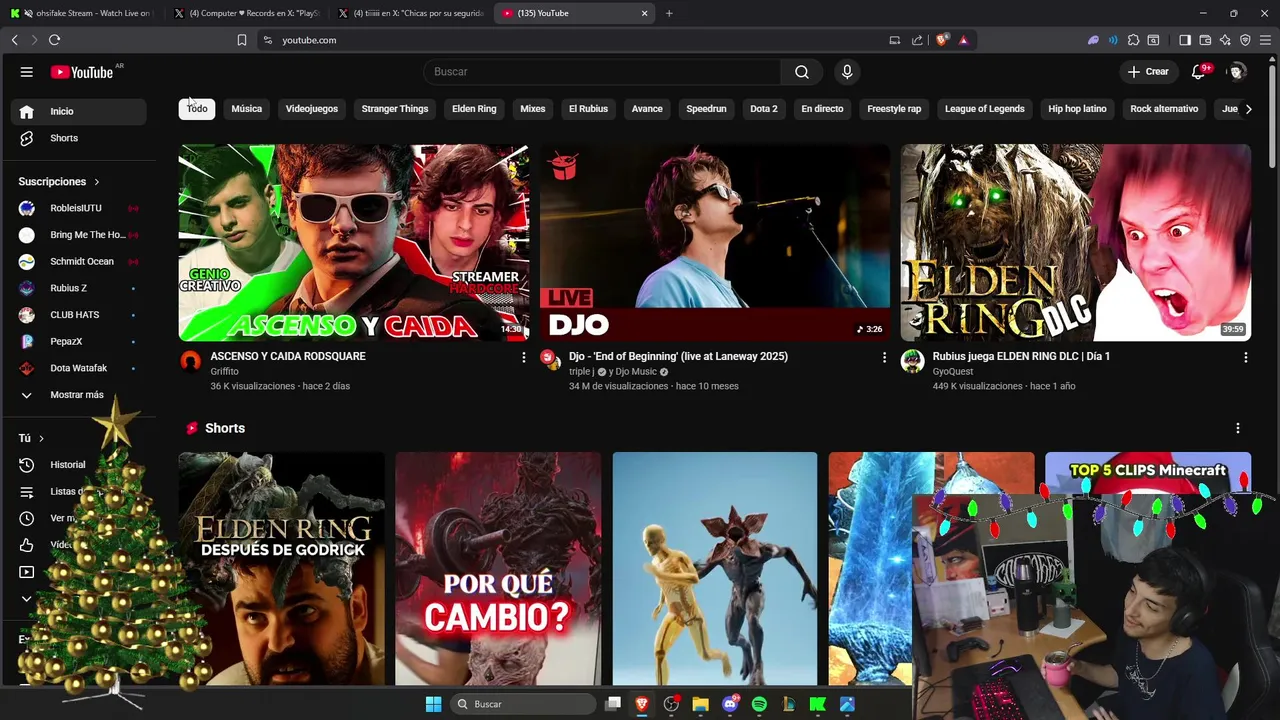Open browser extensions puzzle icon
The image size is (1280, 720).
[x=1133, y=40]
